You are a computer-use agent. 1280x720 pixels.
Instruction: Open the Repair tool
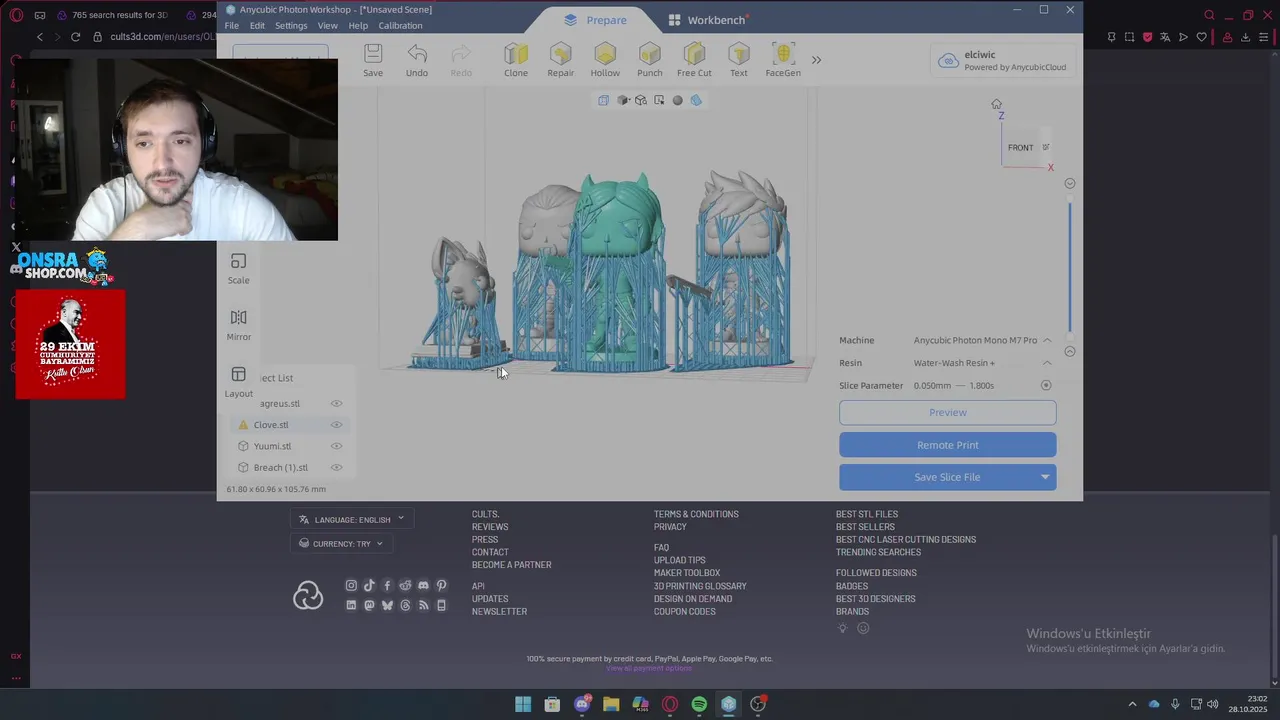pyautogui.click(x=560, y=60)
